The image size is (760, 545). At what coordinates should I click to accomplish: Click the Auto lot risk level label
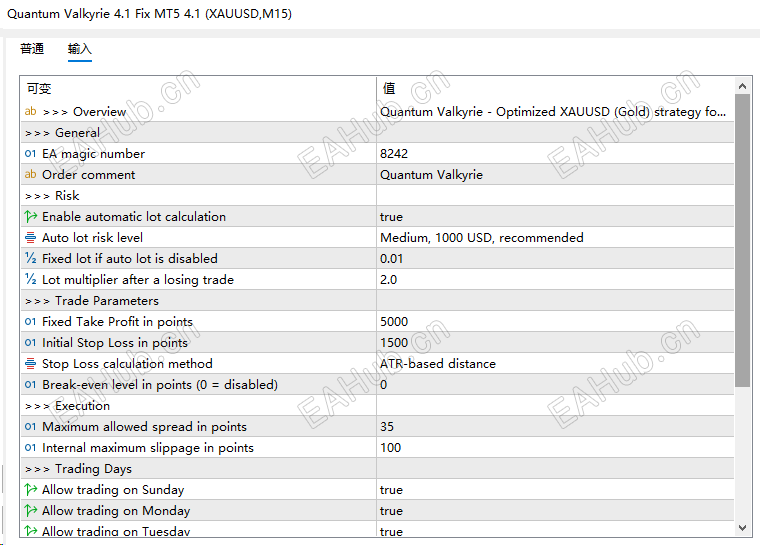(x=93, y=238)
